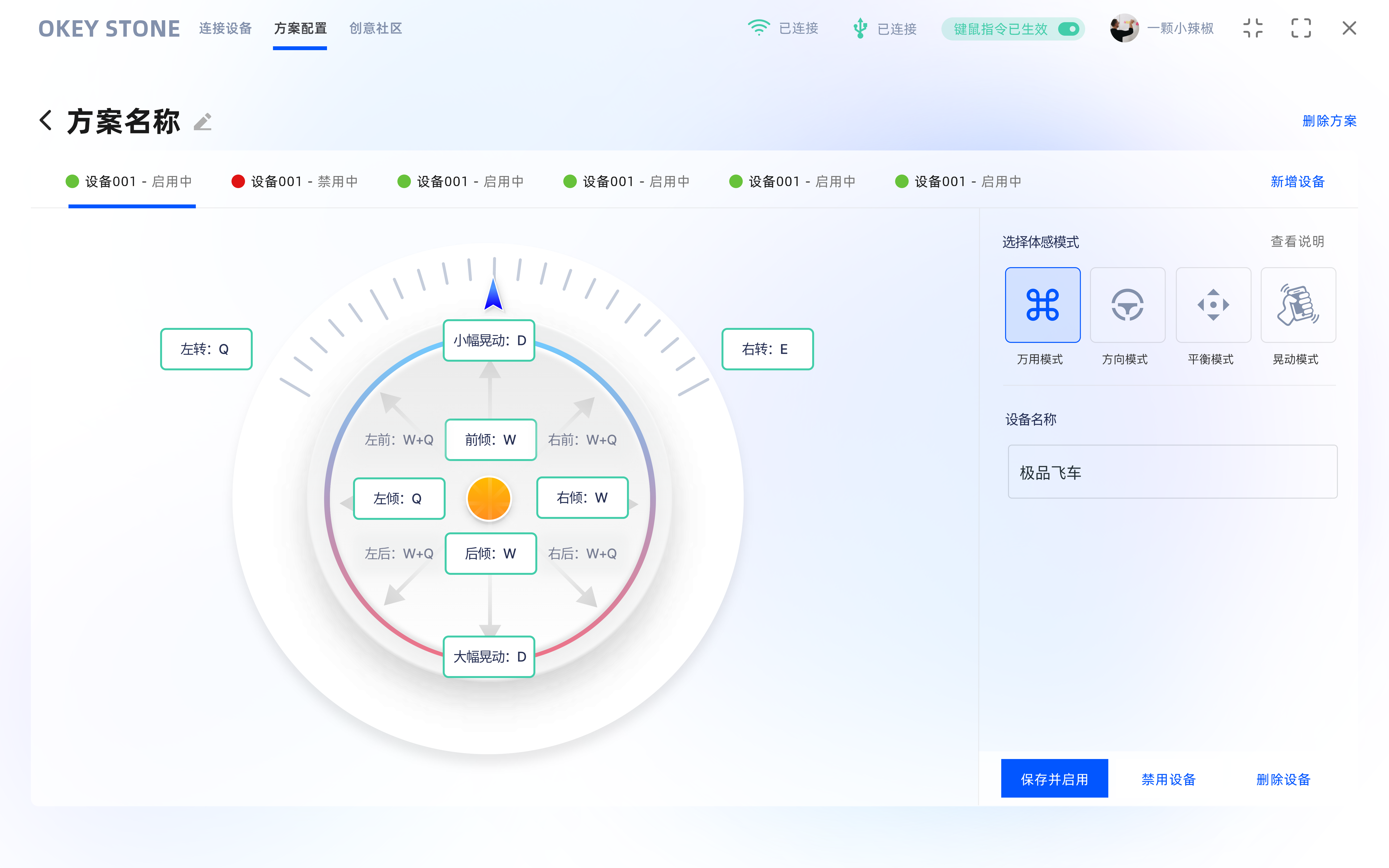The image size is (1389, 868).
Task: Choose the 晃动模式 shaking phone icon
Action: tap(1298, 305)
